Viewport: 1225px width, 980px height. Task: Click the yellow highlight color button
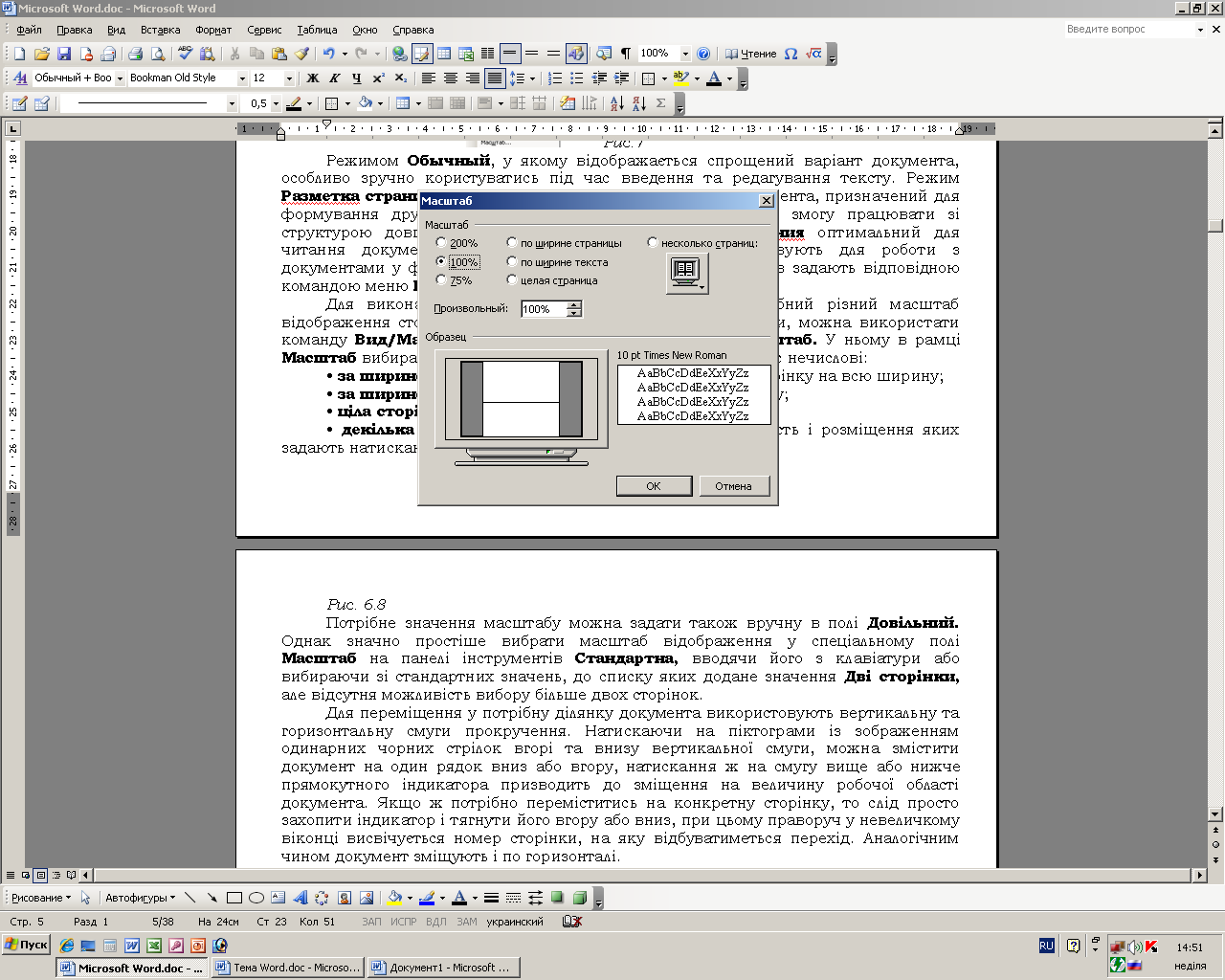click(x=680, y=78)
